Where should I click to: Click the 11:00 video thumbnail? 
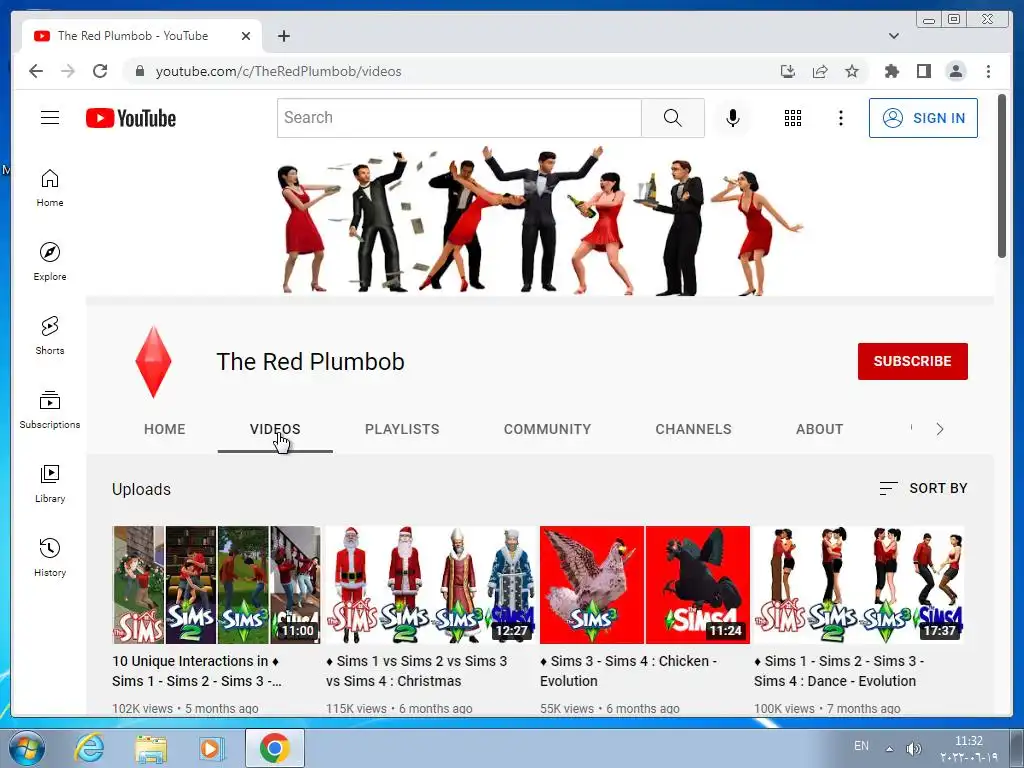(x=216, y=585)
